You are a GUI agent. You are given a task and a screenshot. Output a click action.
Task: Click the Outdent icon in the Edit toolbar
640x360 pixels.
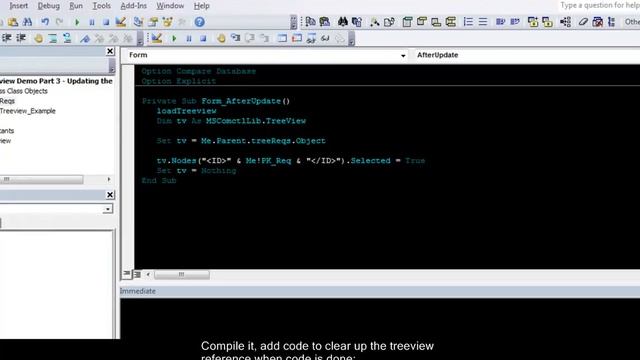[x=21, y=38]
